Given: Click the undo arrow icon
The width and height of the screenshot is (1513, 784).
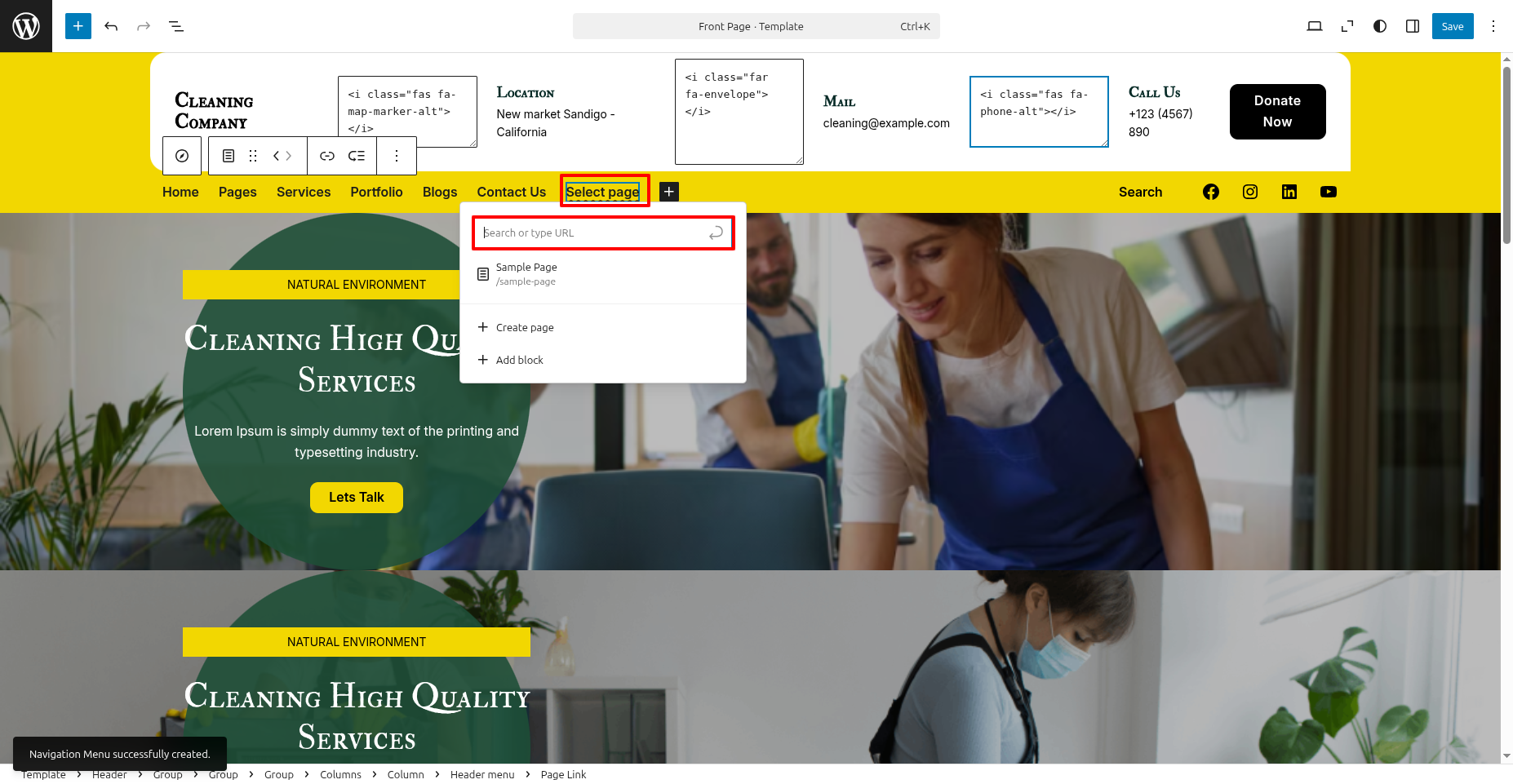Looking at the screenshot, I should tap(111, 26).
